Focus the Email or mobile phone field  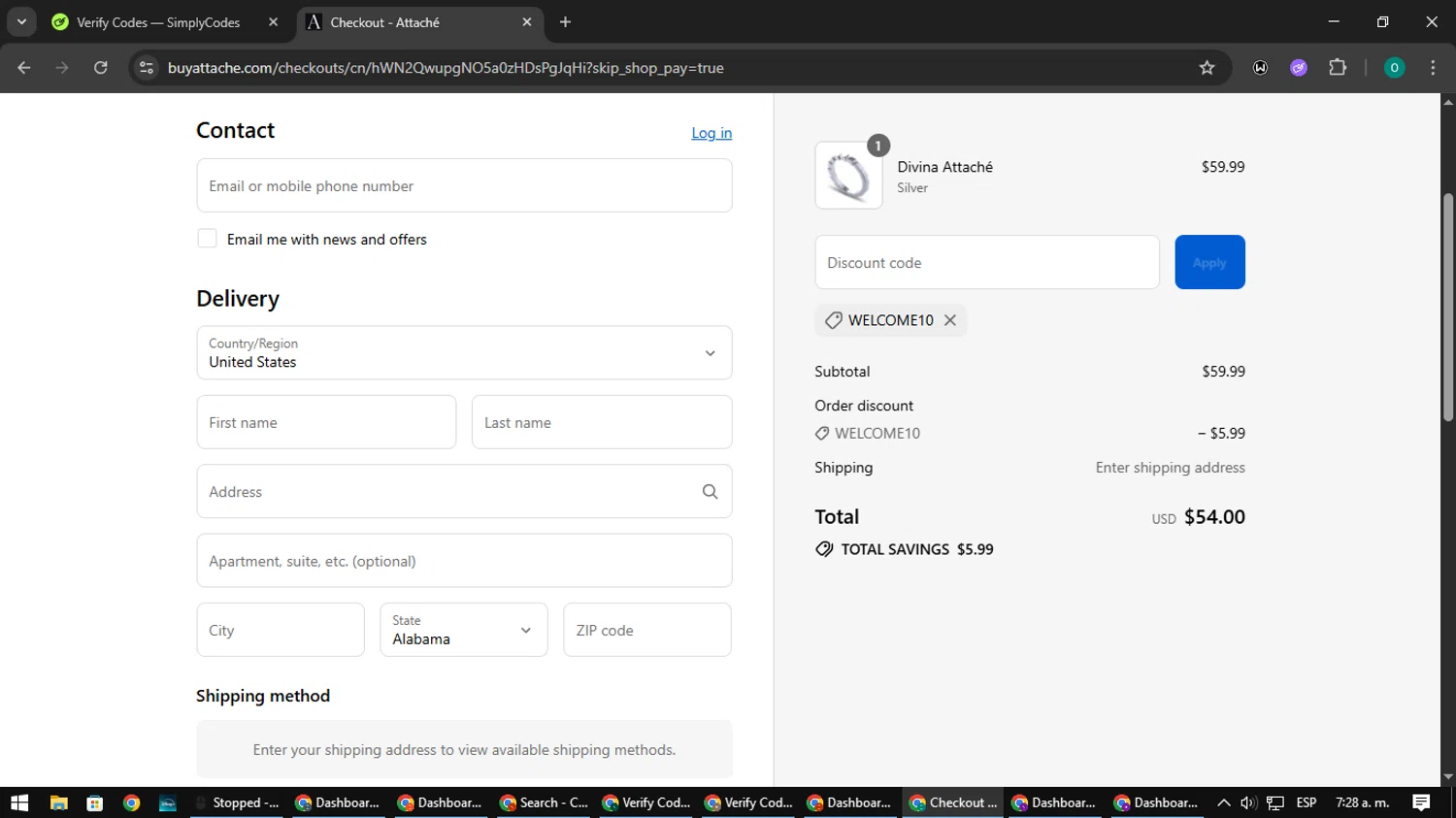[464, 185]
